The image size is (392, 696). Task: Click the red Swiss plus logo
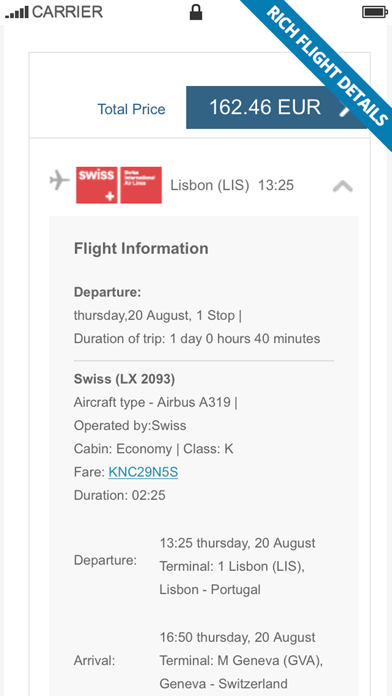[97, 185]
